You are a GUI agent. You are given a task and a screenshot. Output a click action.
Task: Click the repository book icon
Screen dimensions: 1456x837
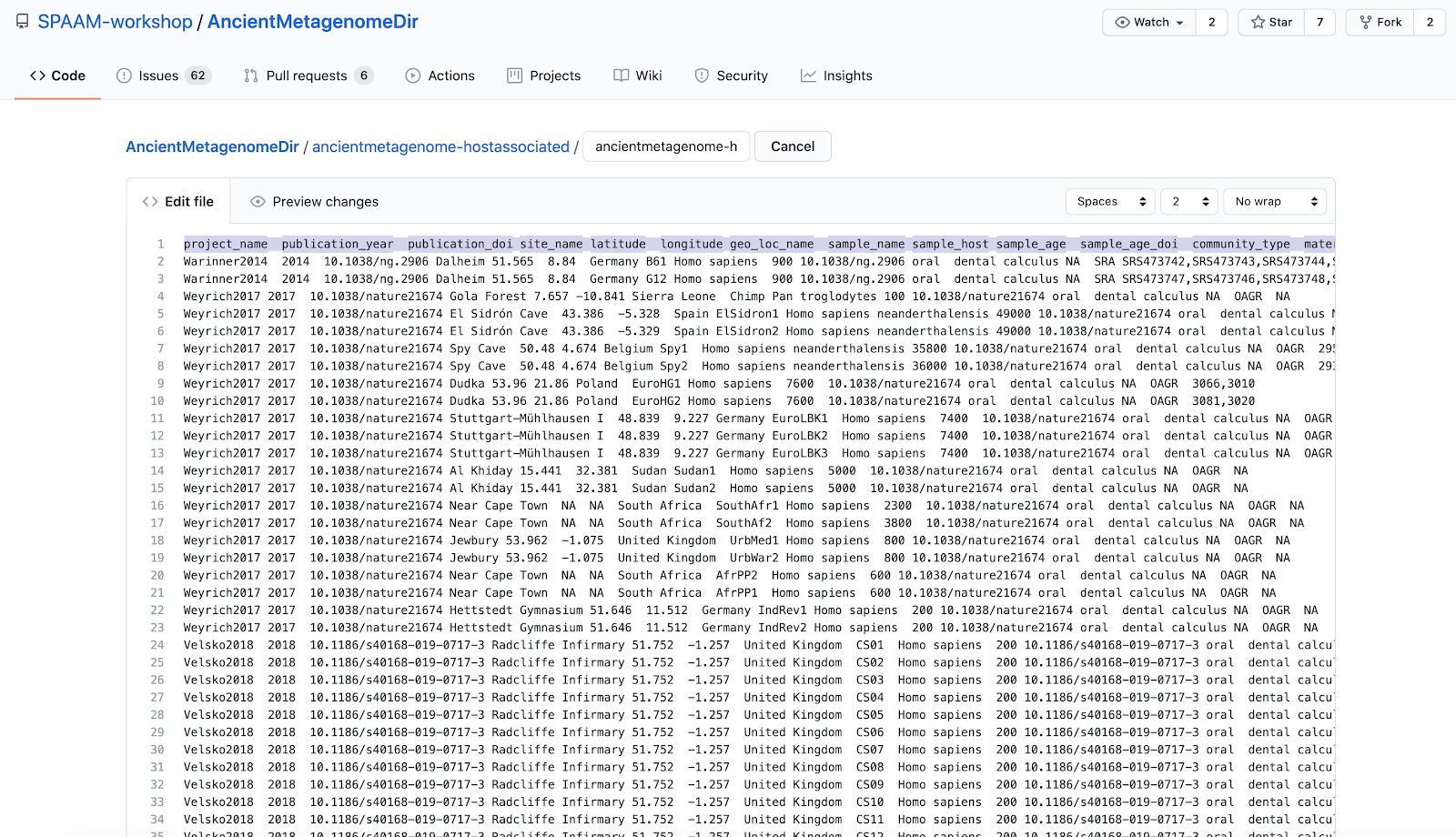(x=22, y=22)
